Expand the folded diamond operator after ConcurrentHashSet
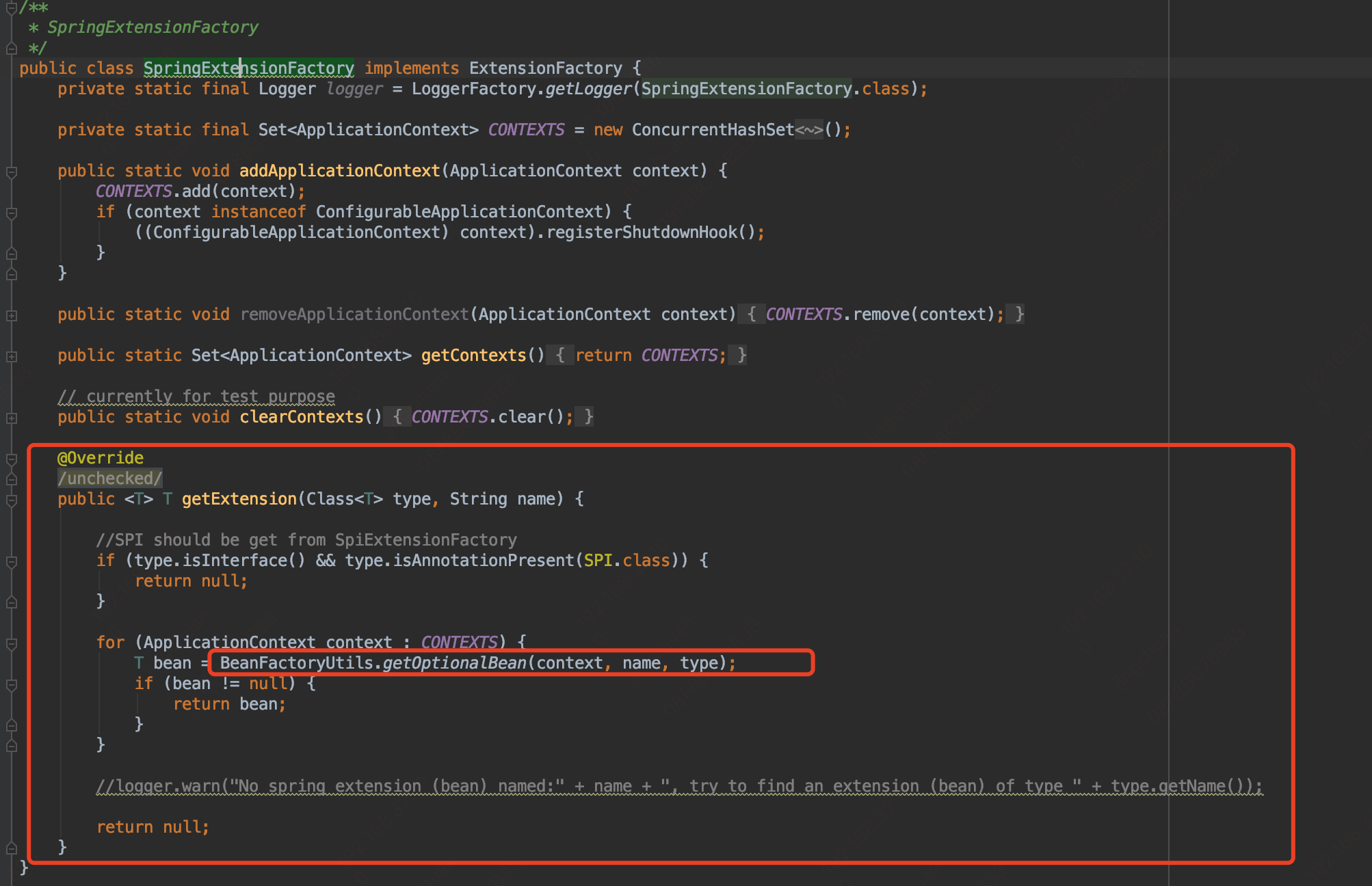The image size is (1372, 886). (809, 130)
